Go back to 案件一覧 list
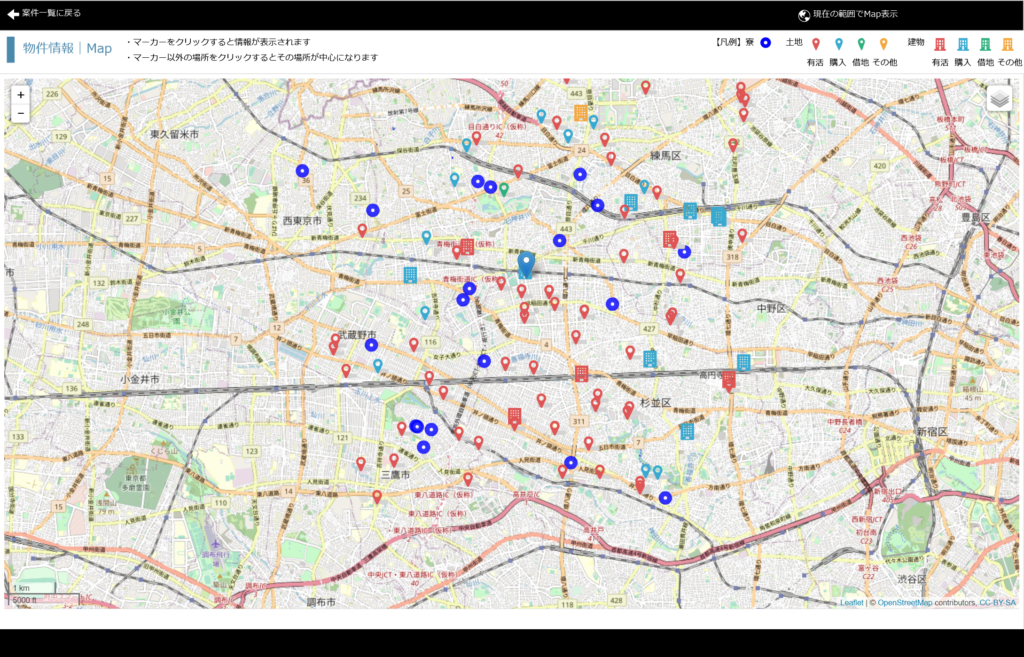The height and width of the screenshot is (657, 1024). click(44, 14)
